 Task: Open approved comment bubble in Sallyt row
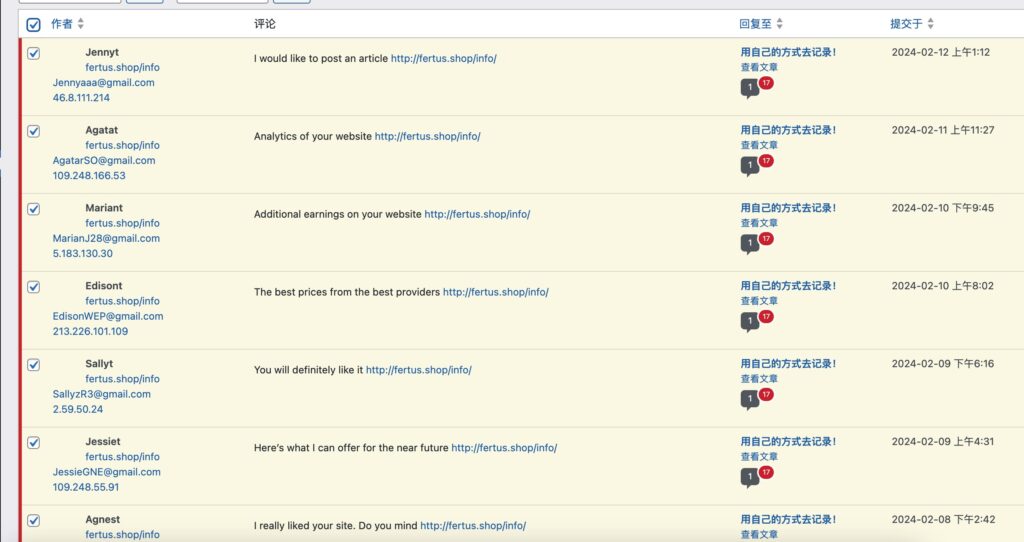coord(749,399)
